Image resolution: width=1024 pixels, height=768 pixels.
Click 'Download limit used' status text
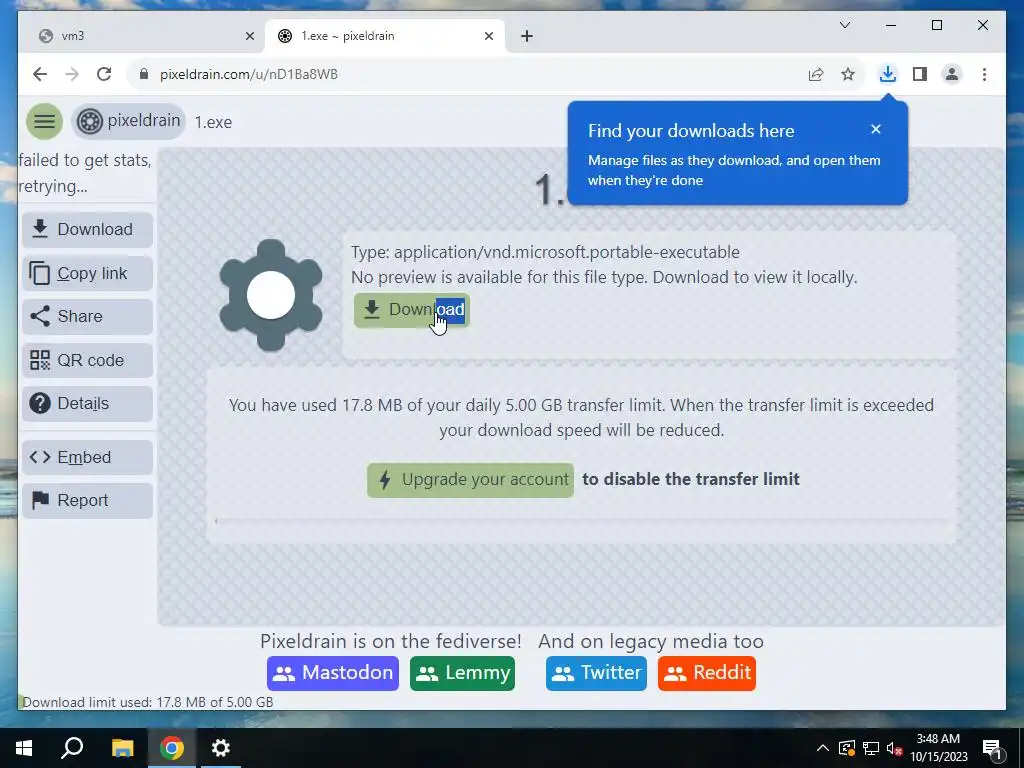pos(148,702)
